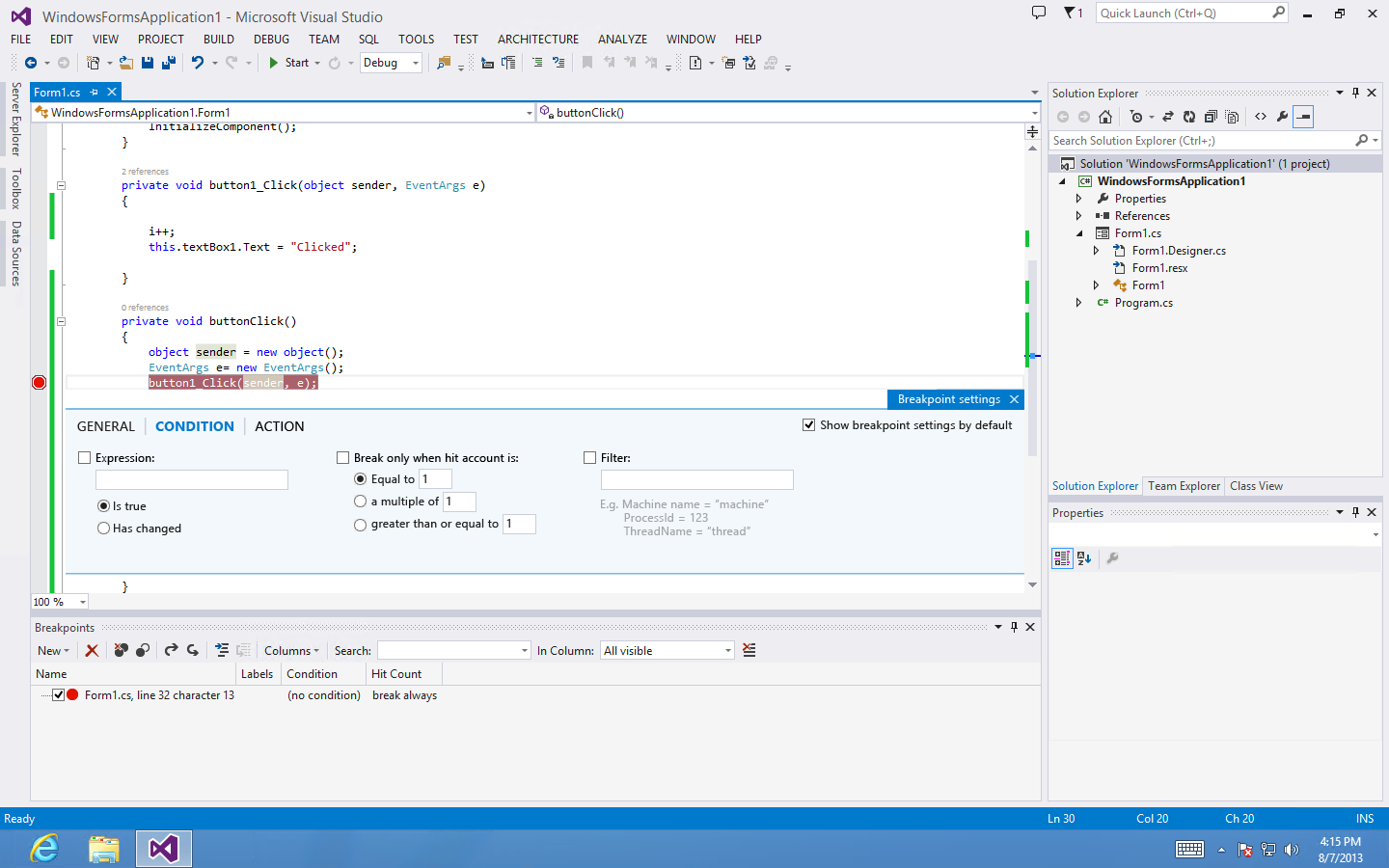Image resolution: width=1389 pixels, height=868 pixels.
Task: Click the Refresh icon in Solution Explorer
Action: pyautogui.click(x=1188, y=117)
